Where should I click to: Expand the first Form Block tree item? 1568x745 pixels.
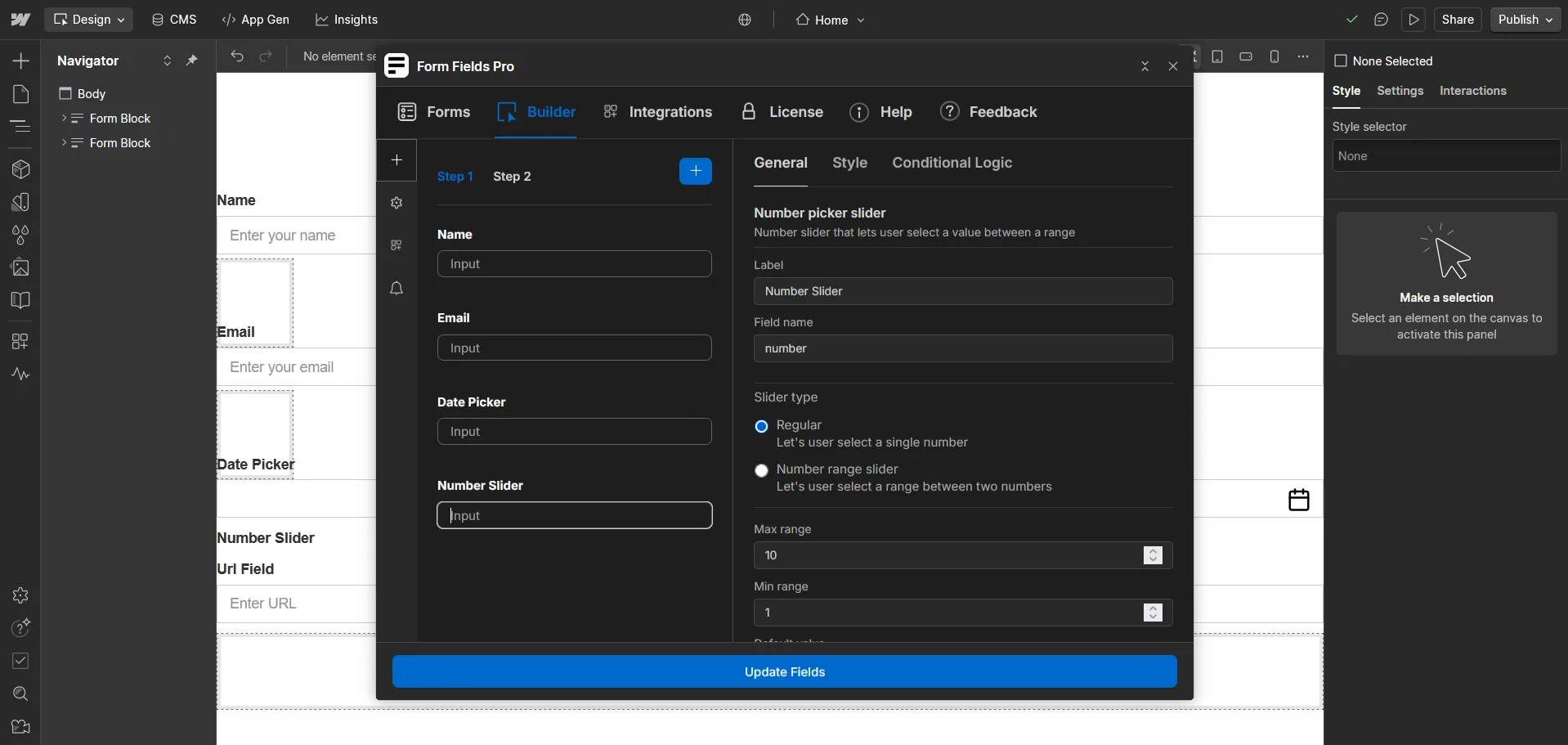click(x=64, y=118)
